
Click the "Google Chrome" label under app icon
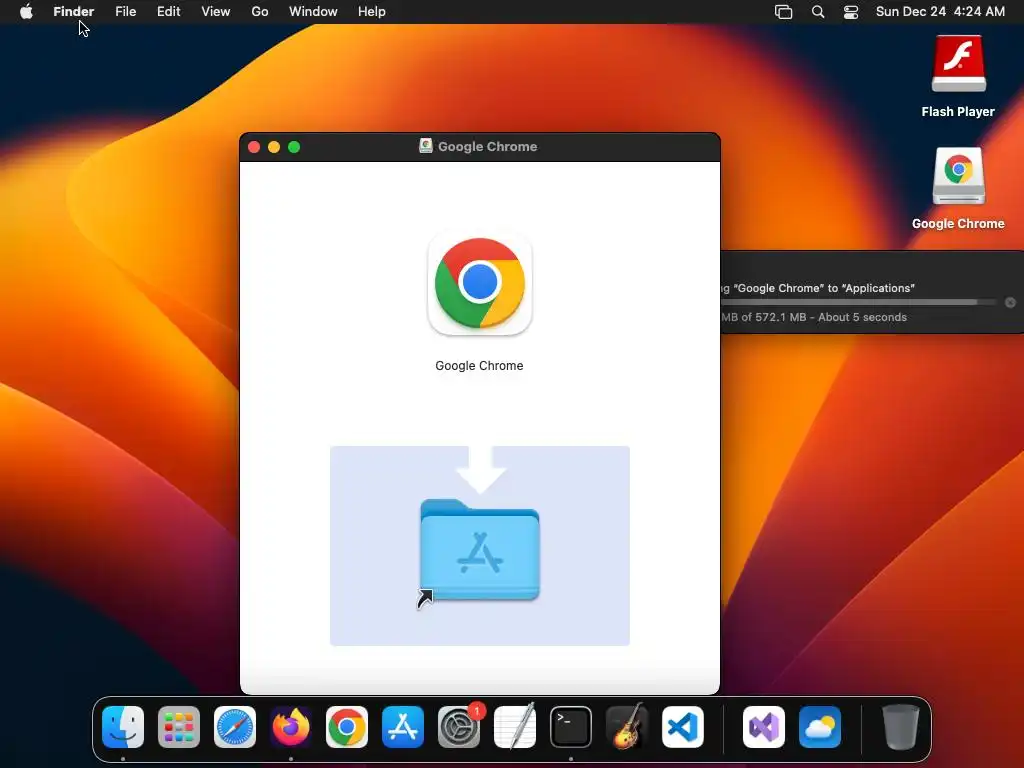[x=479, y=366]
